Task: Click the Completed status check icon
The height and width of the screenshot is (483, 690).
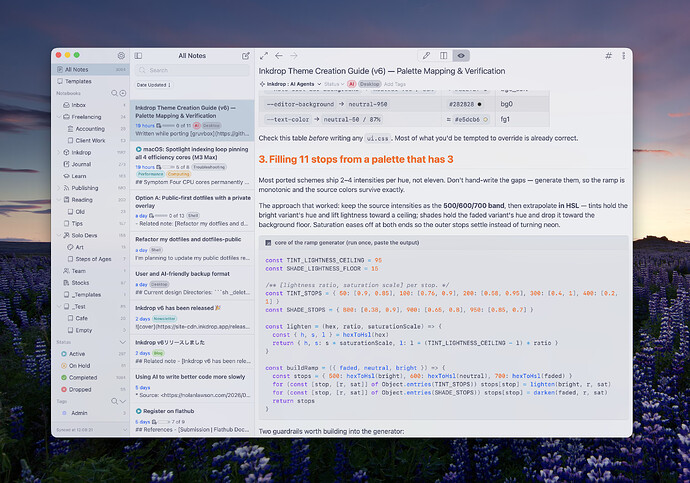Action: pos(64,377)
